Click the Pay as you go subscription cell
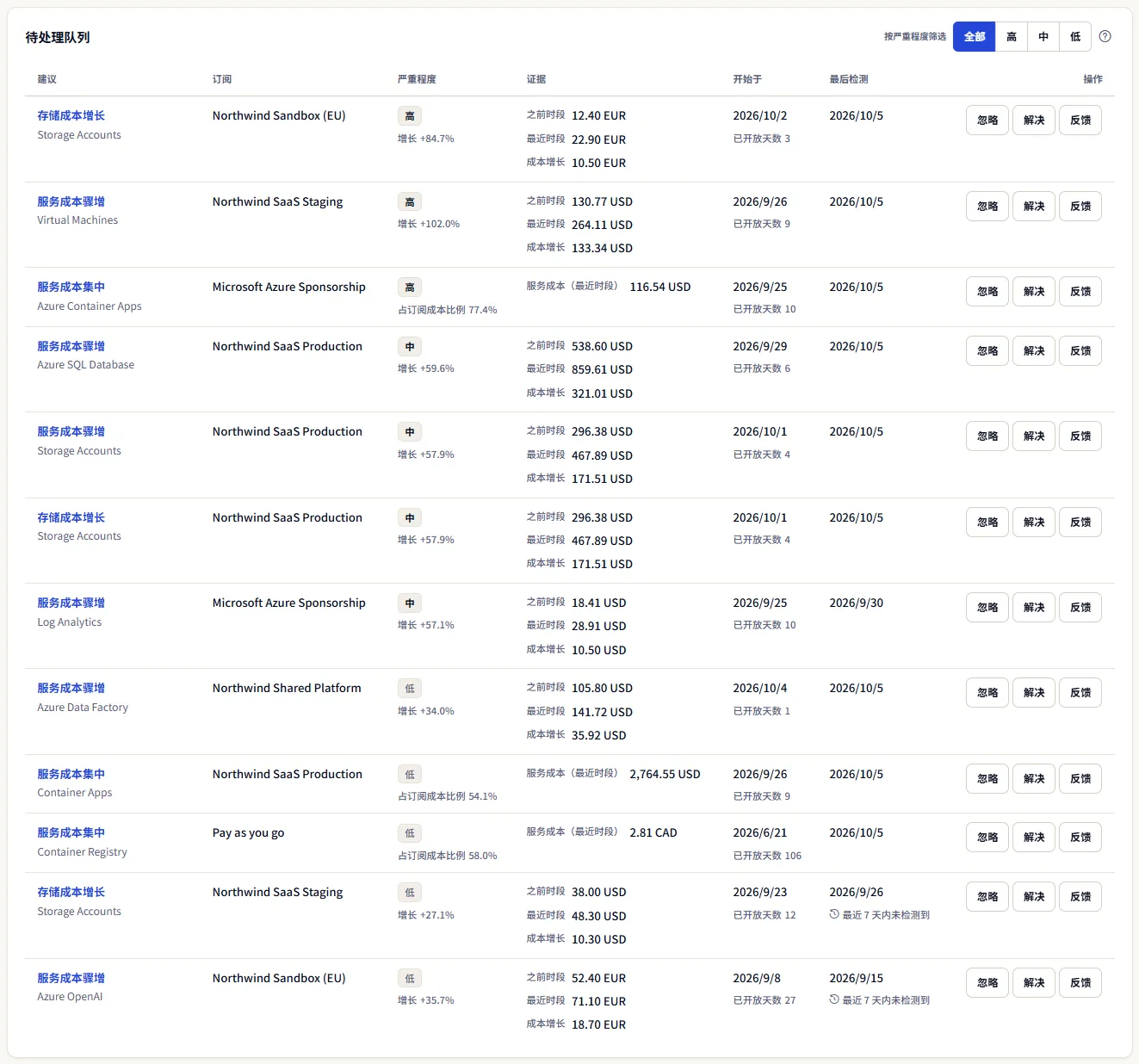This screenshot has width=1139, height=1064. coord(248,832)
